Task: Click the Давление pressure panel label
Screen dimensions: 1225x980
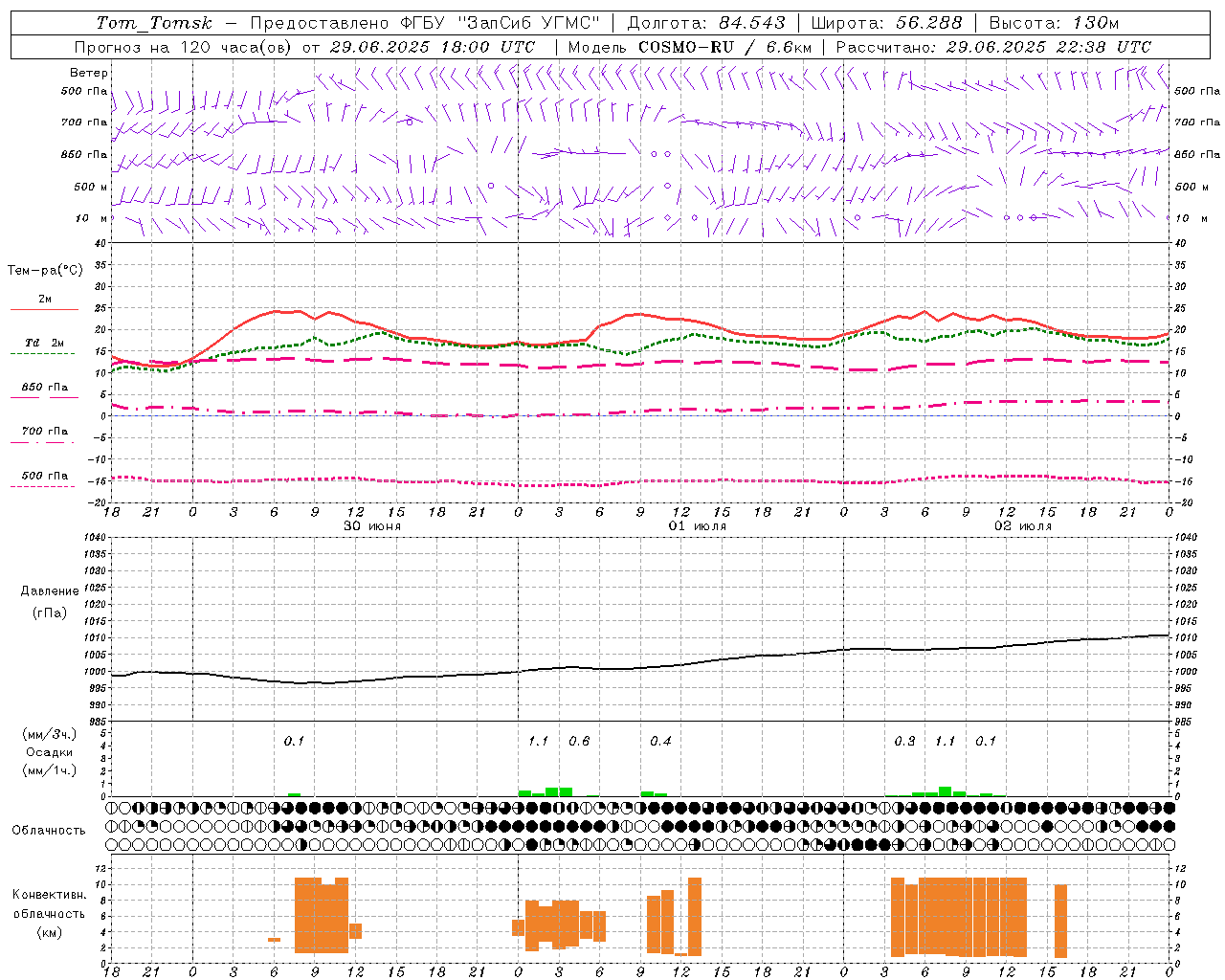Action: coord(50,591)
